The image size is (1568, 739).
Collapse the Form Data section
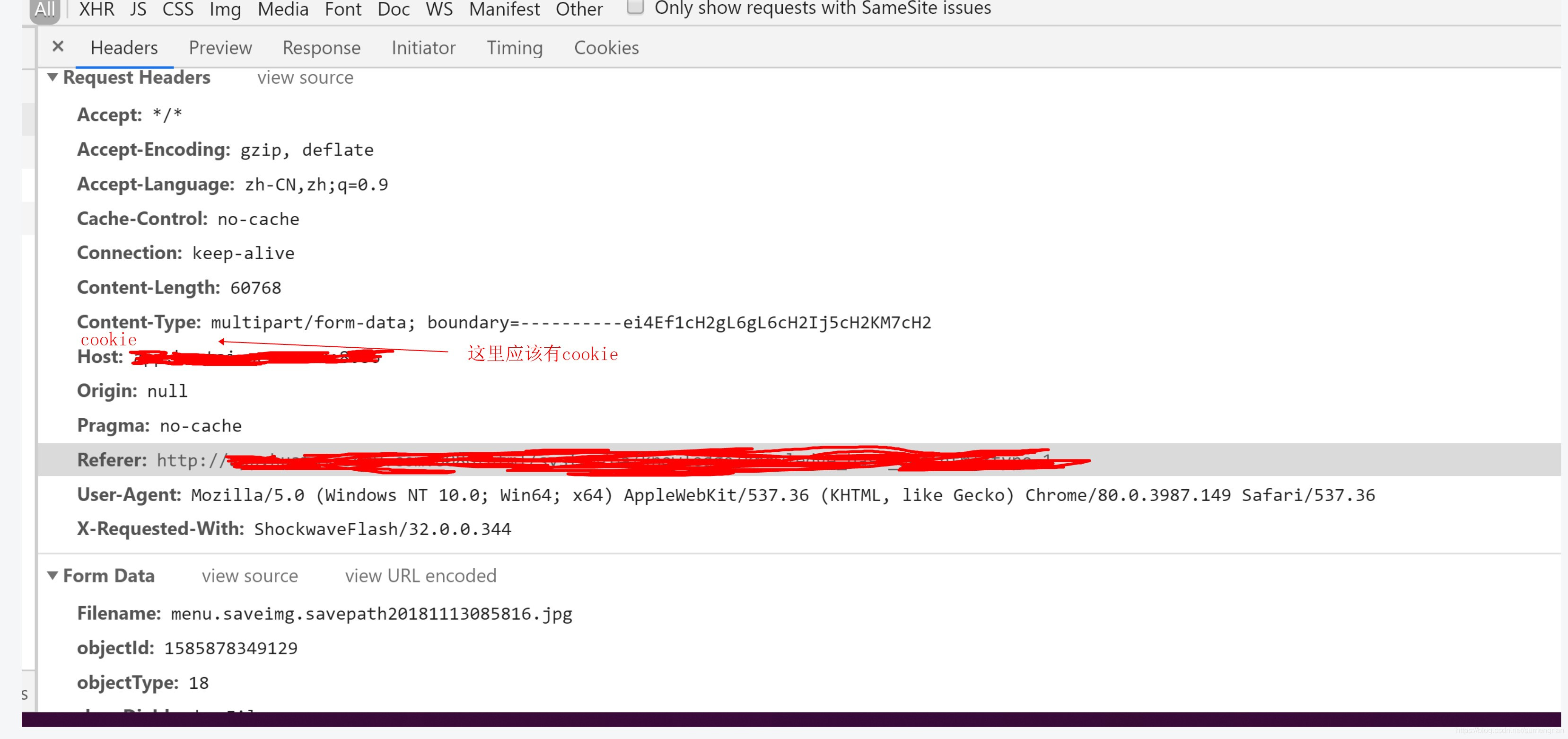[53, 575]
